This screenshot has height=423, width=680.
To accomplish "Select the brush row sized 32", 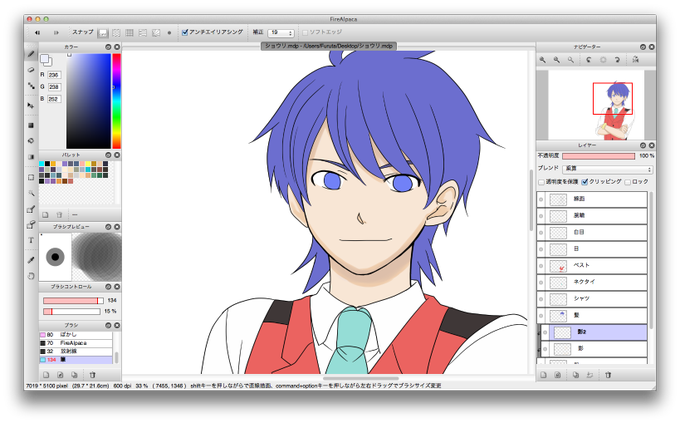I will tap(76, 351).
